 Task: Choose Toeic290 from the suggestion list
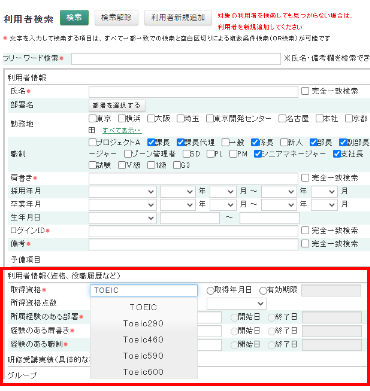click(x=144, y=323)
